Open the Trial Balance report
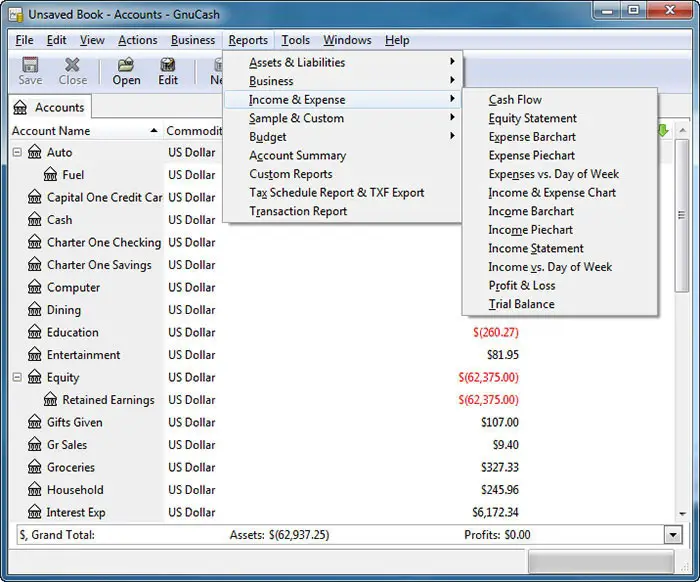The image size is (700, 582). tap(560, 304)
